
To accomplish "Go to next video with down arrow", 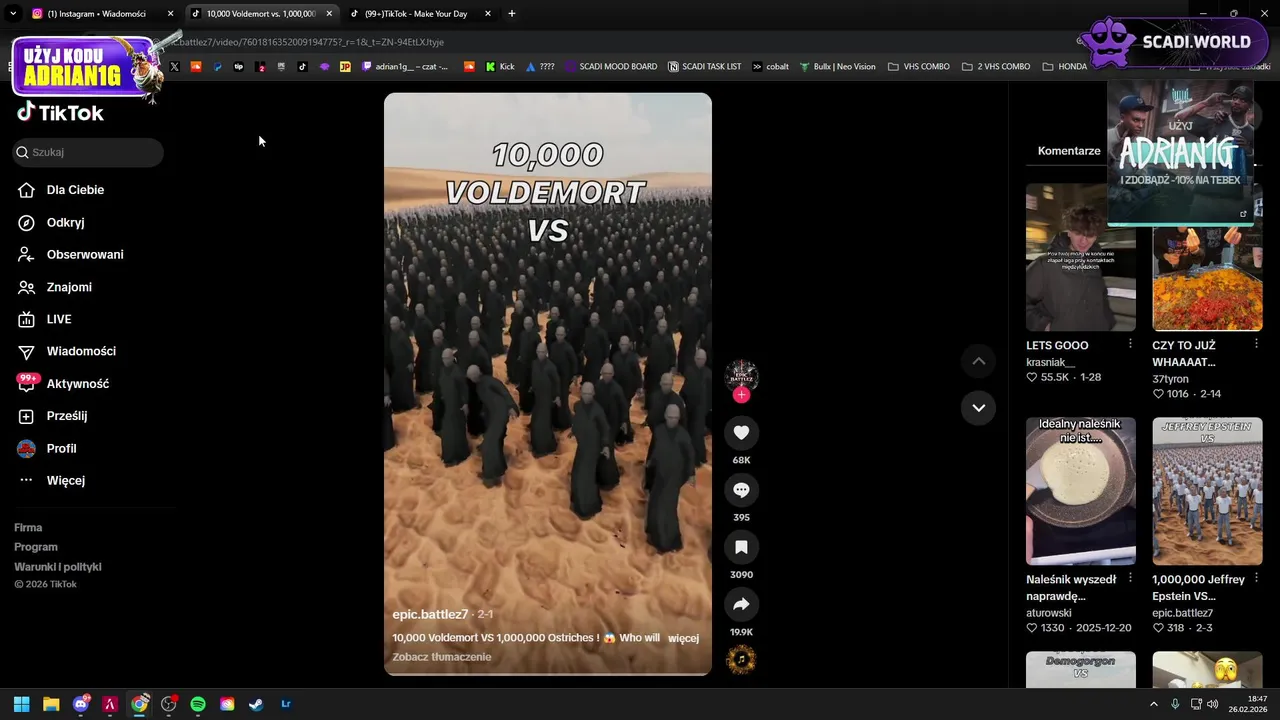I will click(978, 408).
